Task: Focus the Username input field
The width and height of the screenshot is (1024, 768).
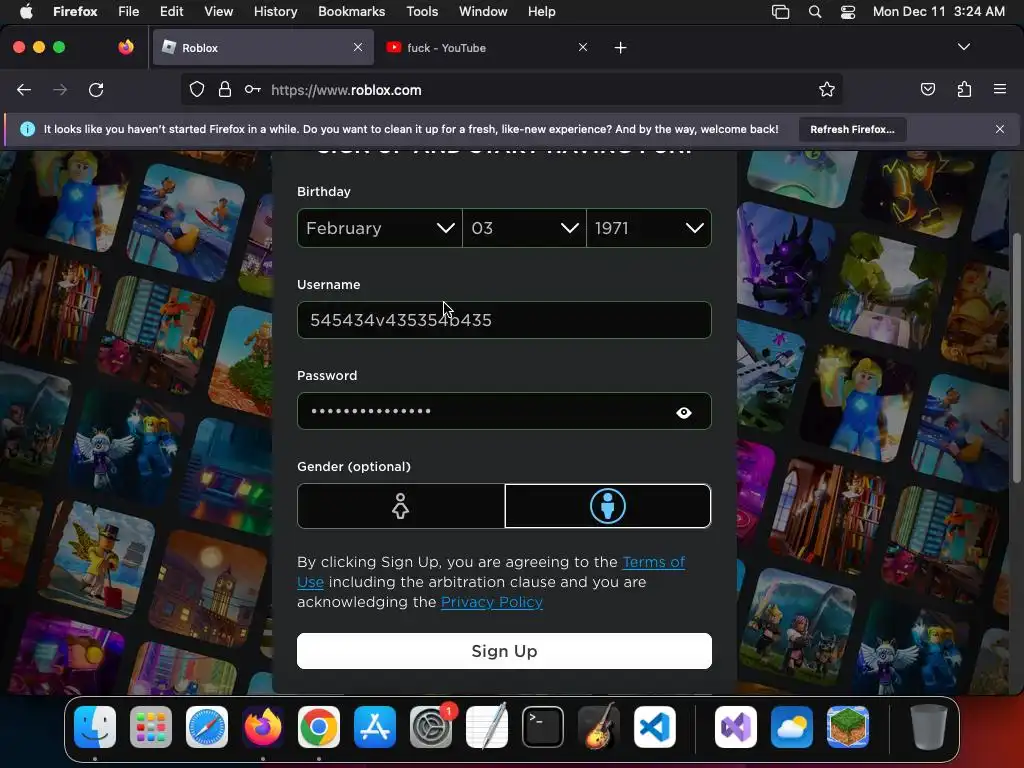Action: click(504, 320)
